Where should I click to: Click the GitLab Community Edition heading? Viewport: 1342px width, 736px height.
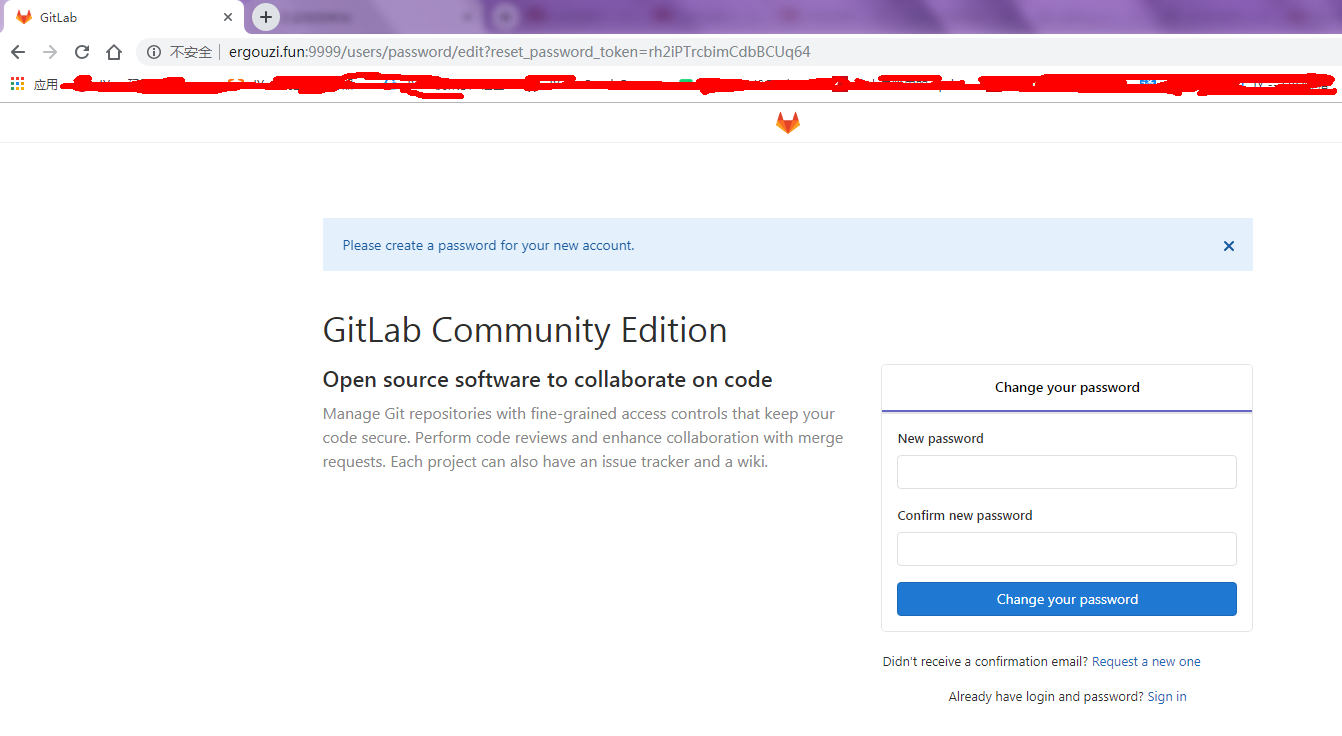tap(525, 330)
